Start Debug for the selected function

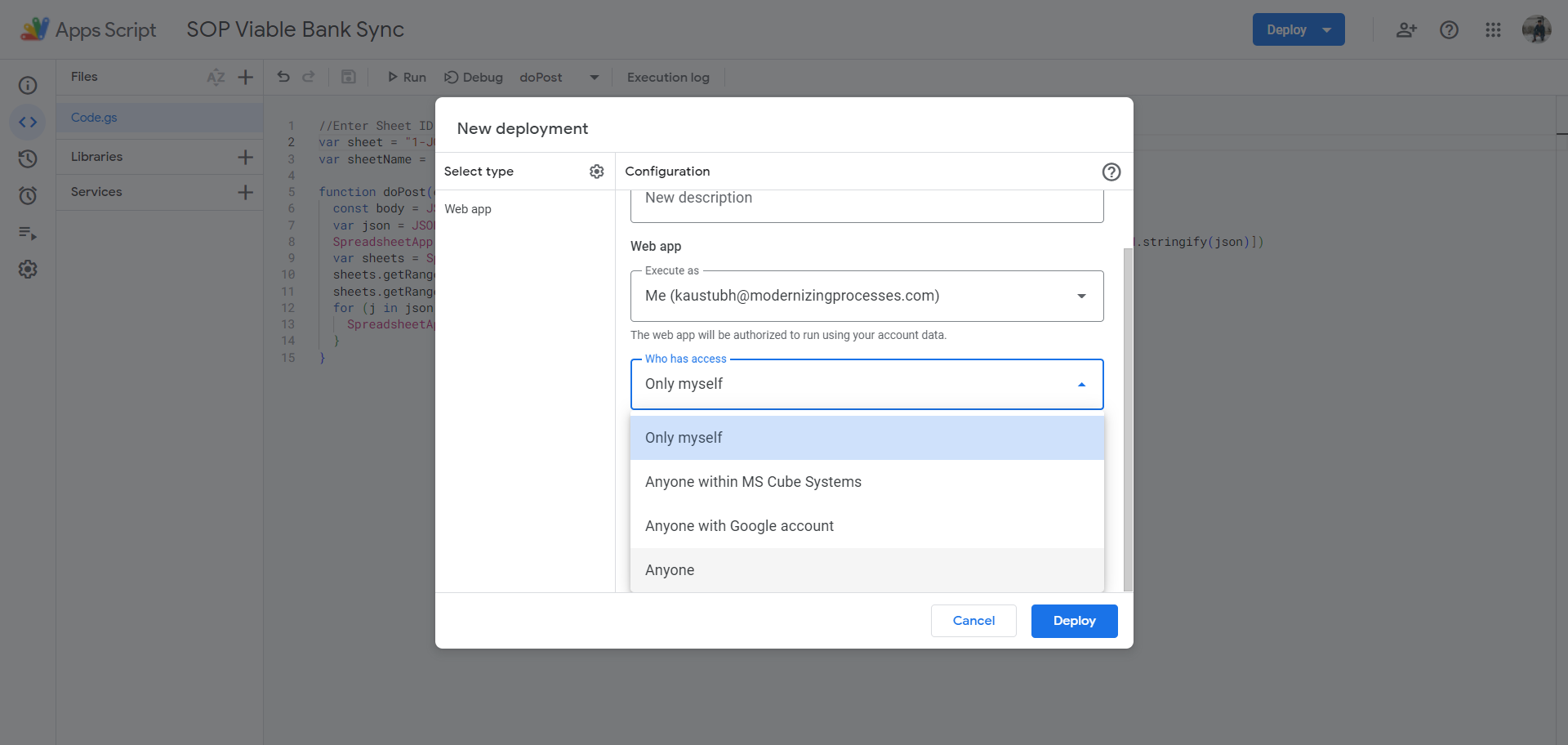(474, 77)
